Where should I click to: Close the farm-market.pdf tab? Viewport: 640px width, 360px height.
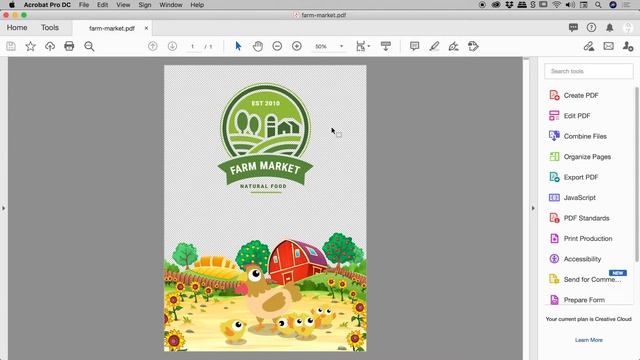[x=146, y=28]
